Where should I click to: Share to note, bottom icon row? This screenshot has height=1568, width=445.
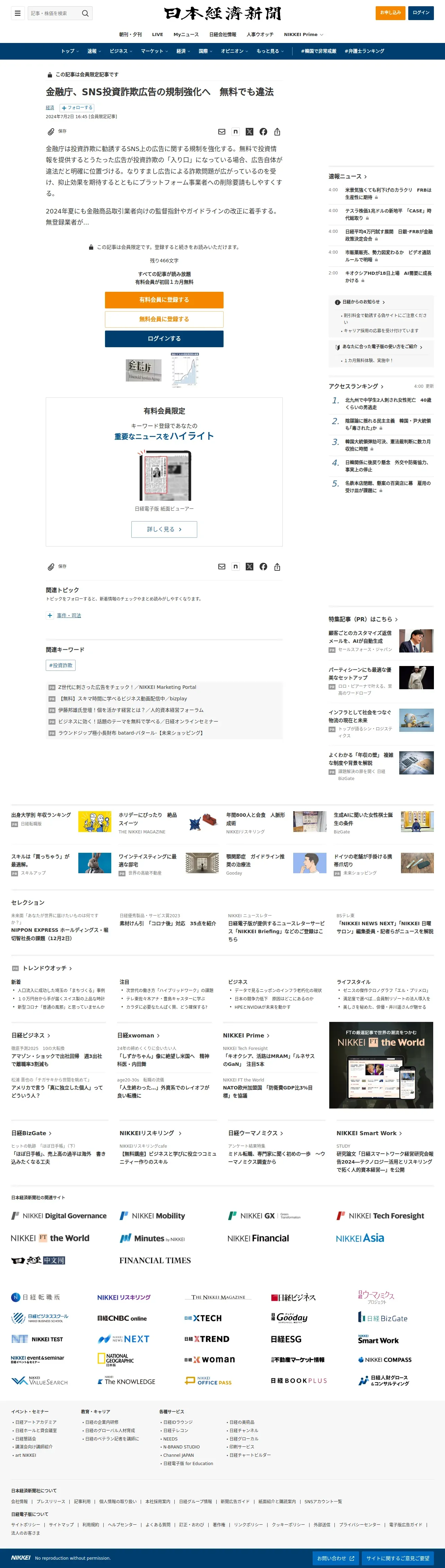click(236, 567)
